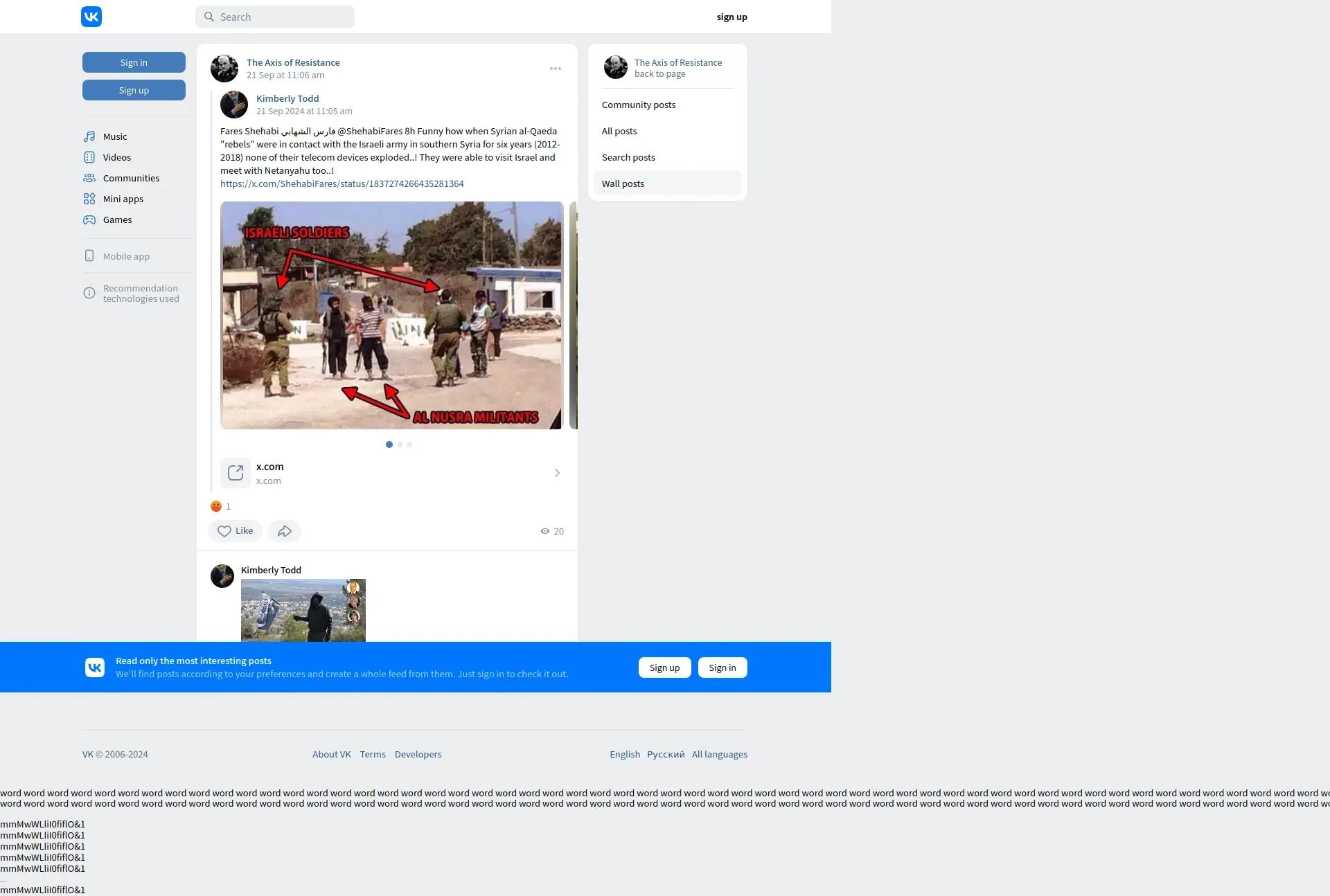Open the Music section icon
The height and width of the screenshot is (896, 1330).
(x=89, y=136)
